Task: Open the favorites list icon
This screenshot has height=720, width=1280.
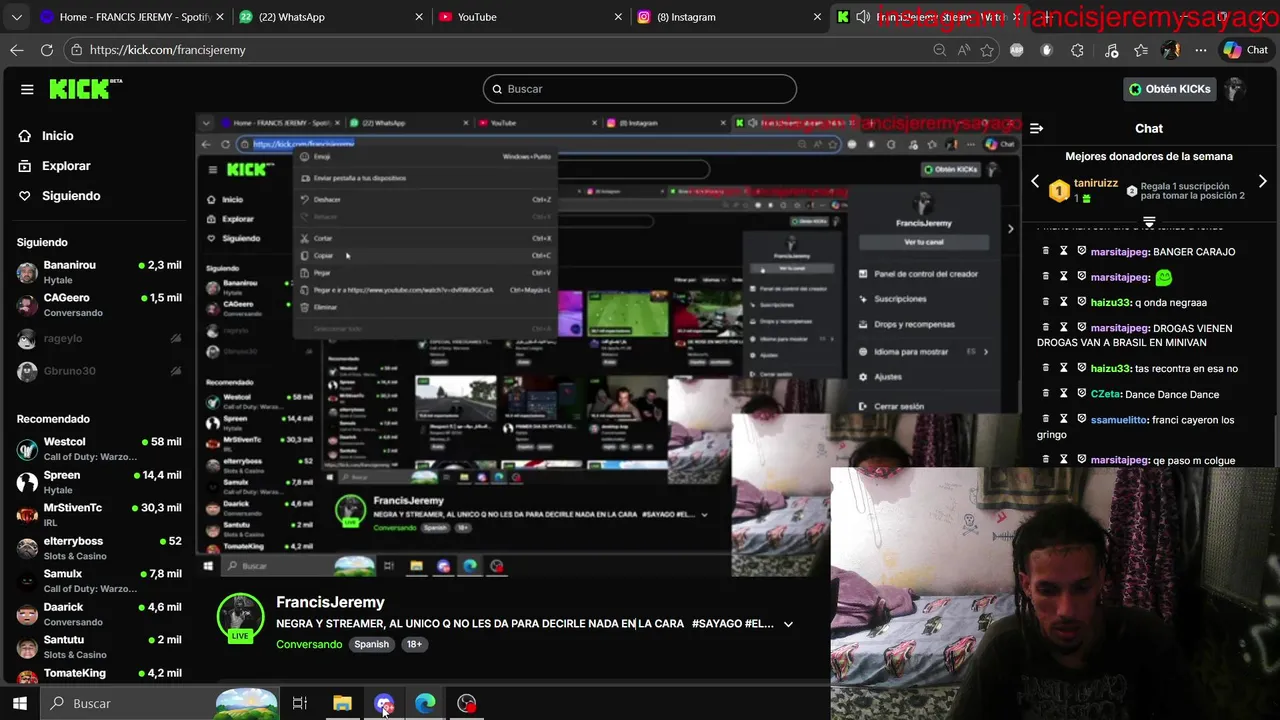Action: point(1141,50)
